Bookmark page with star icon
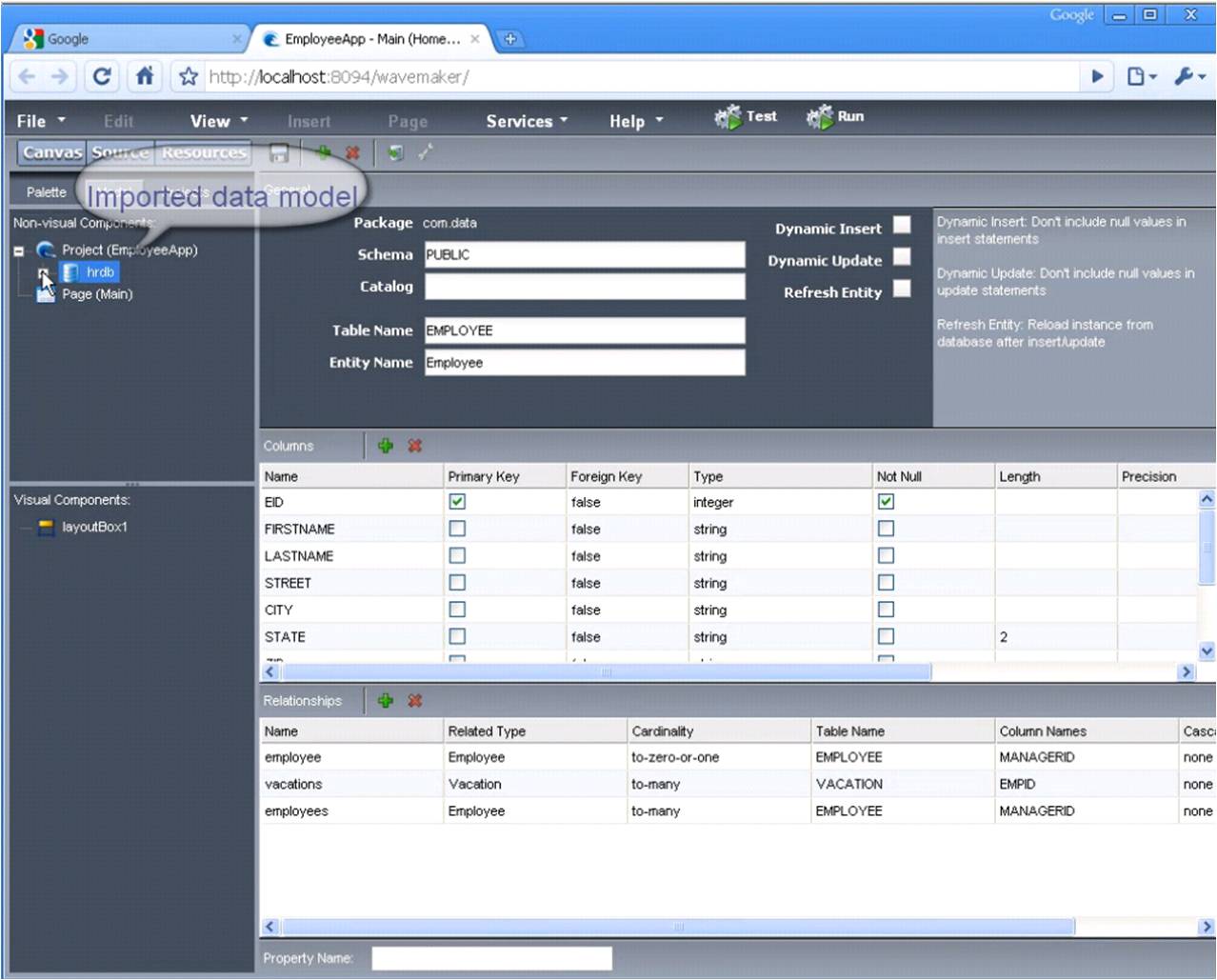This screenshot has height=980, width=1217. point(189,77)
